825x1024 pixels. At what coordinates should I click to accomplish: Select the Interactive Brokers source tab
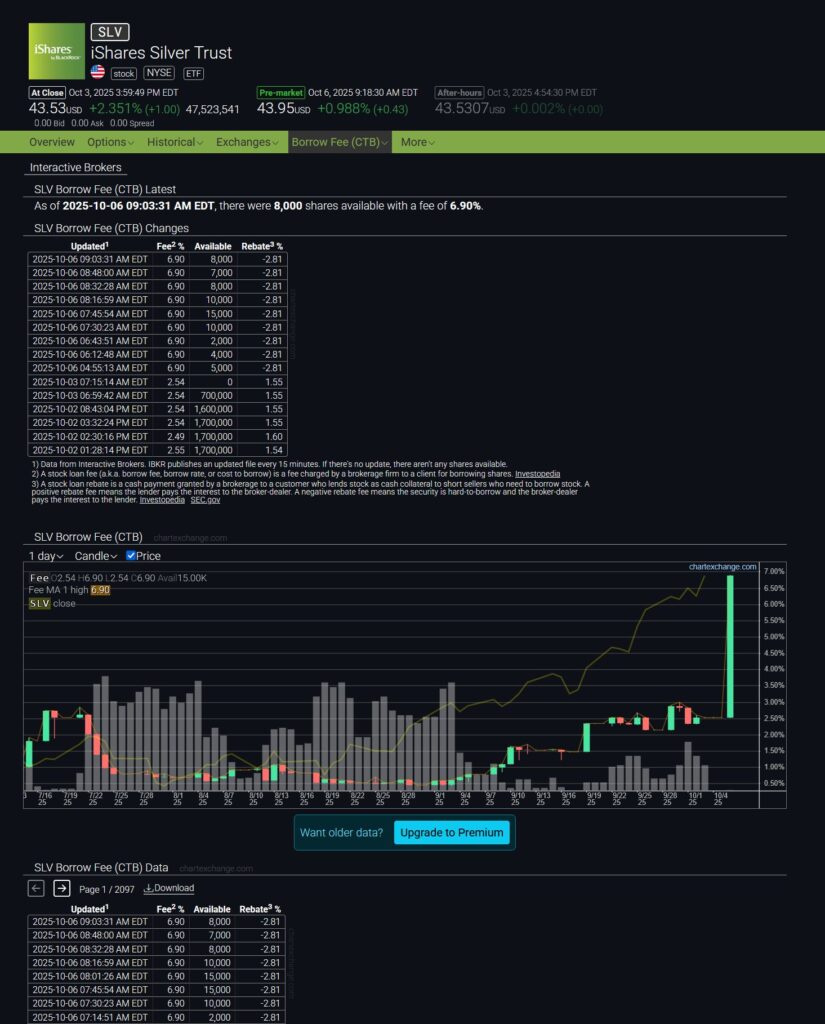click(76, 168)
